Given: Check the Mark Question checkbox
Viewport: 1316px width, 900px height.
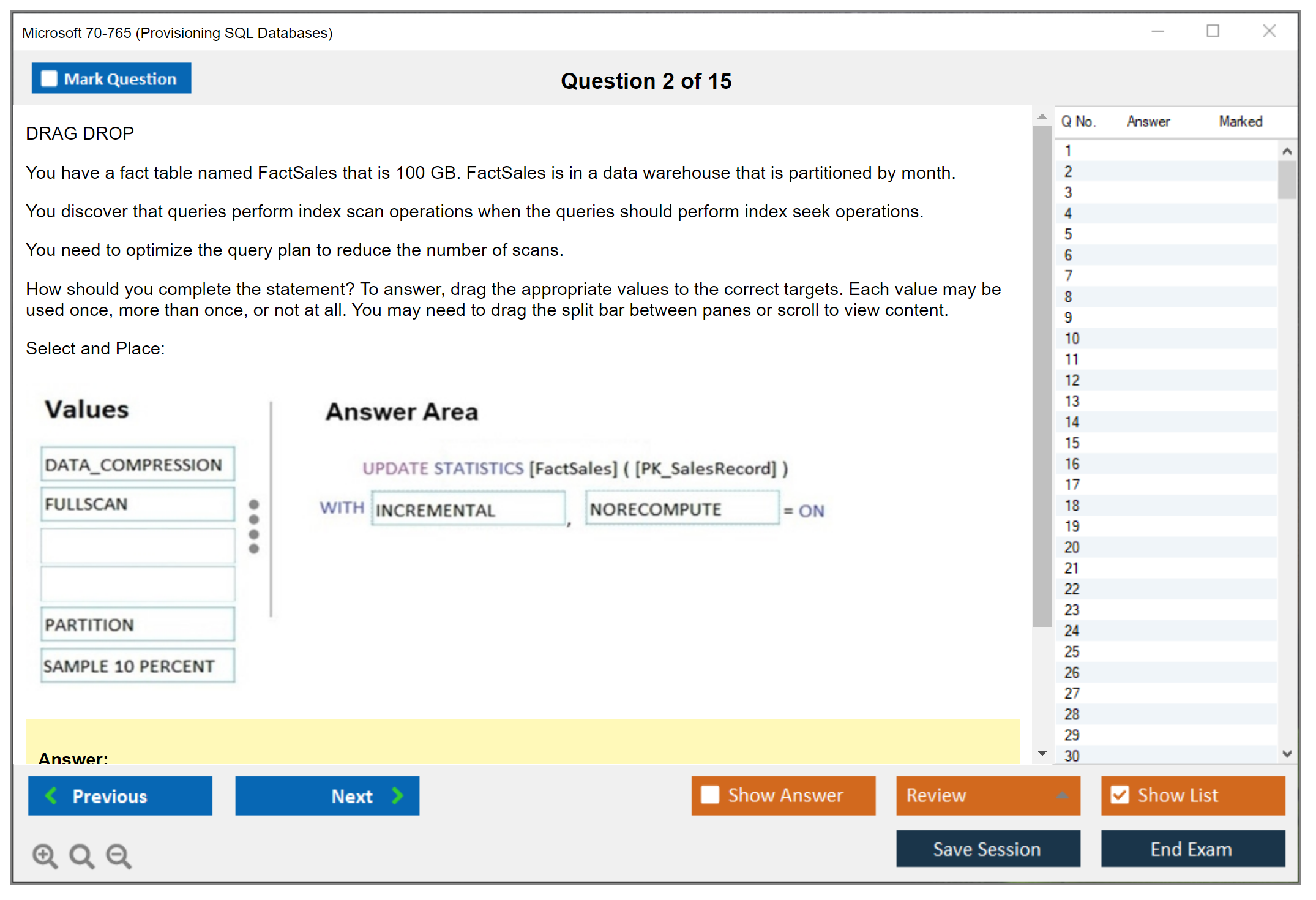Looking at the screenshot, I should [49, 78].
